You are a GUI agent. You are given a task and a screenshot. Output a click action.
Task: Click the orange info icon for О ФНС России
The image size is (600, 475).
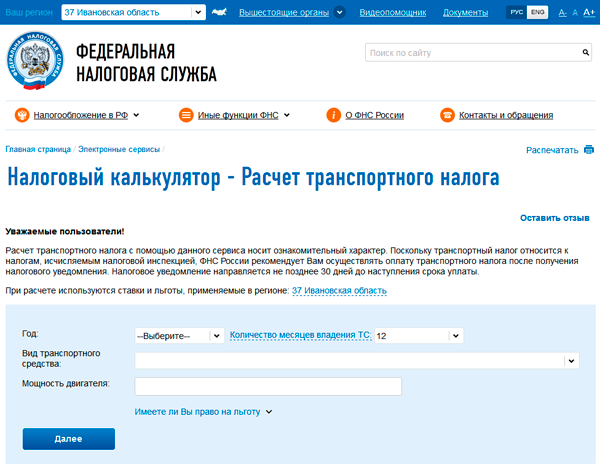click(334, 115)
